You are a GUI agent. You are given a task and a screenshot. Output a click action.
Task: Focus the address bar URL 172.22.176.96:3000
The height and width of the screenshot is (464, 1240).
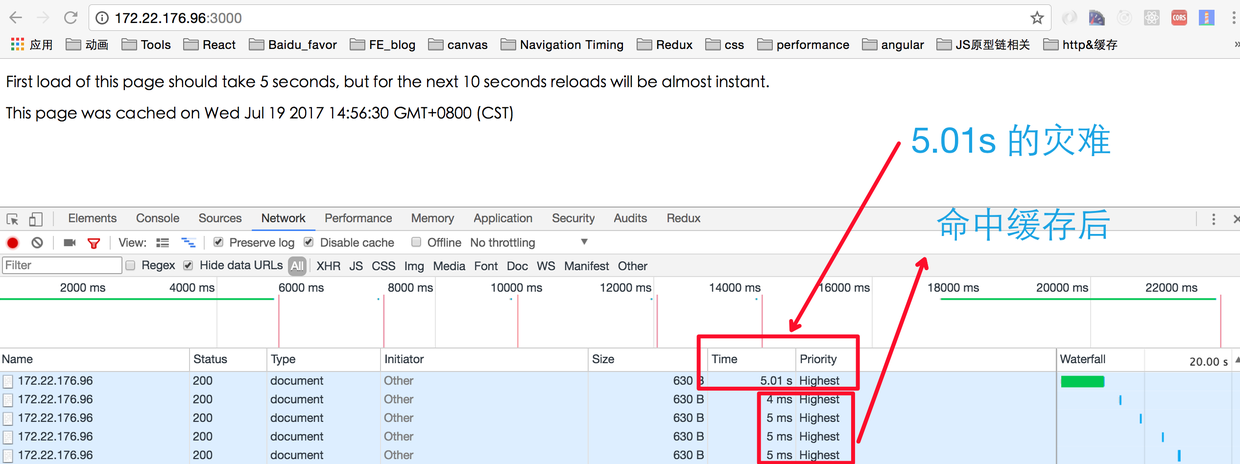click(178, 18)
